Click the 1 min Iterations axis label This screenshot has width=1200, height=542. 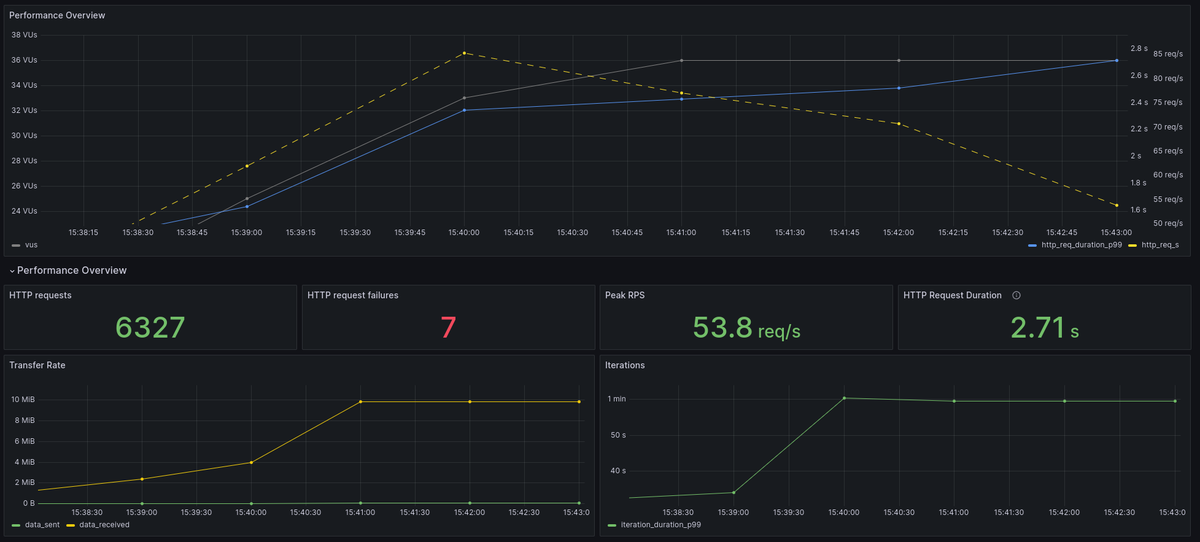[x=618, y=400]
